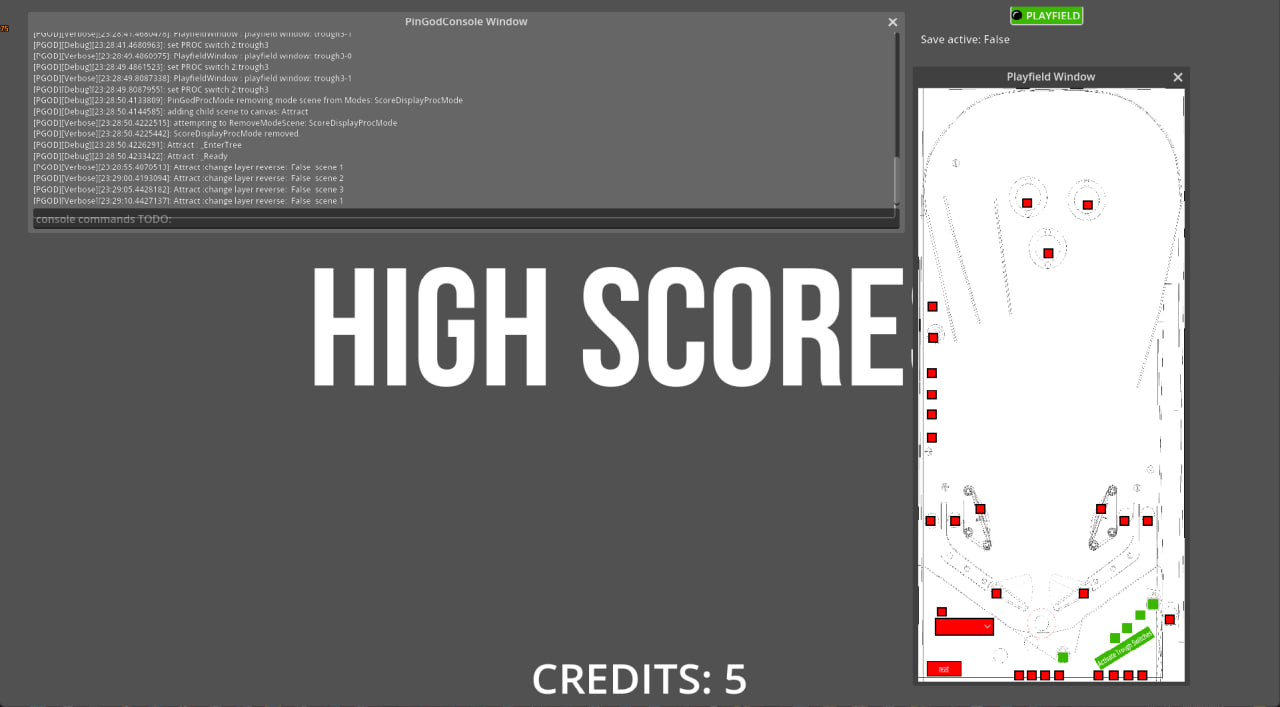Toggle the plunger lane red switch
This screenshot has width=1280, height=707.
(1169, 619)
